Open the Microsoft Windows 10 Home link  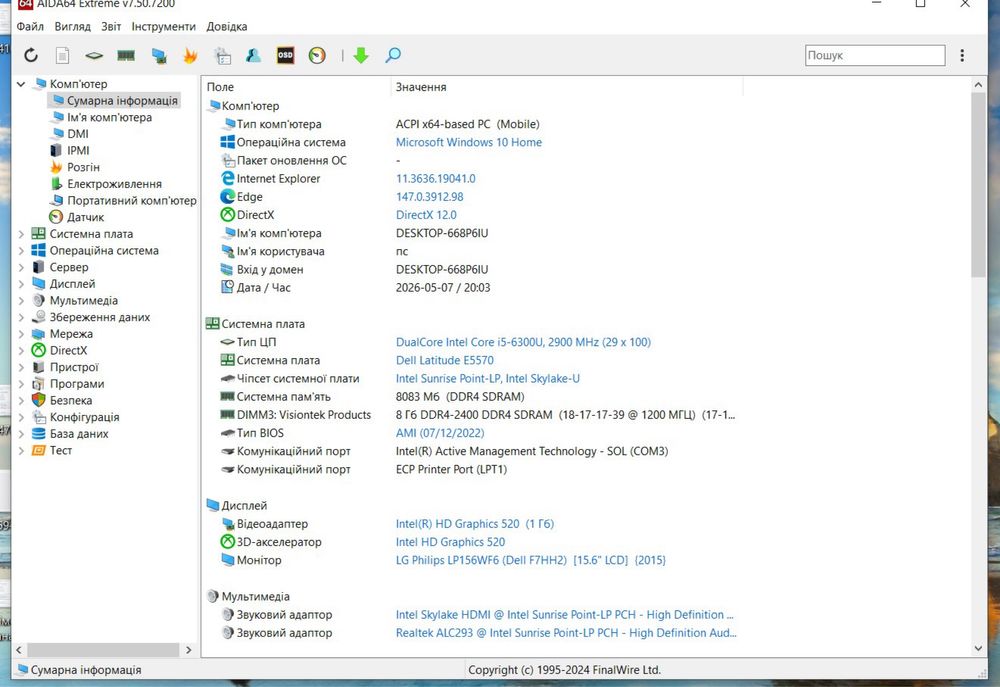pyautogui.click(x=469, y=142)
